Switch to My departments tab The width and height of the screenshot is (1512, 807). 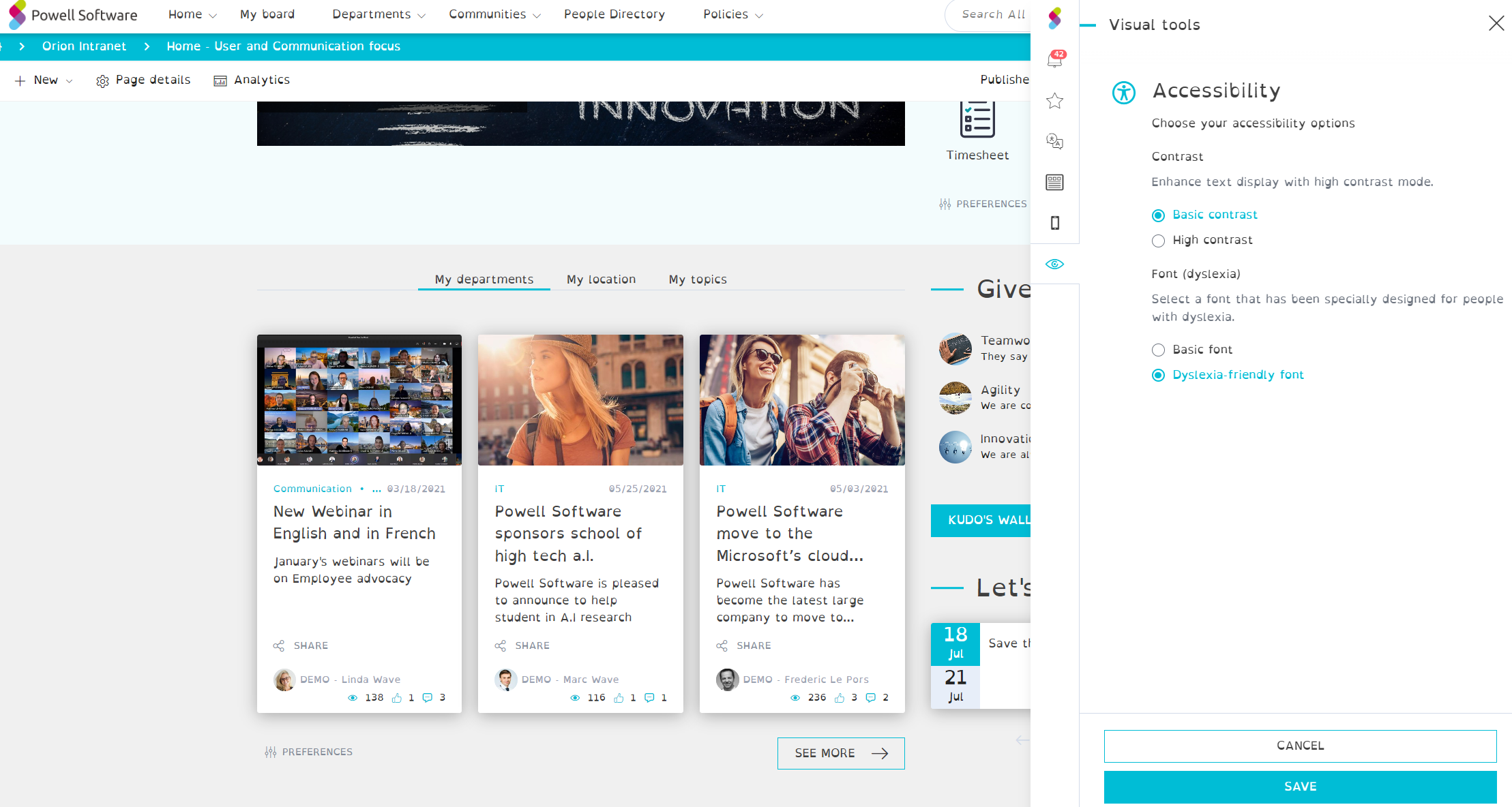click(x=484, y=279)
